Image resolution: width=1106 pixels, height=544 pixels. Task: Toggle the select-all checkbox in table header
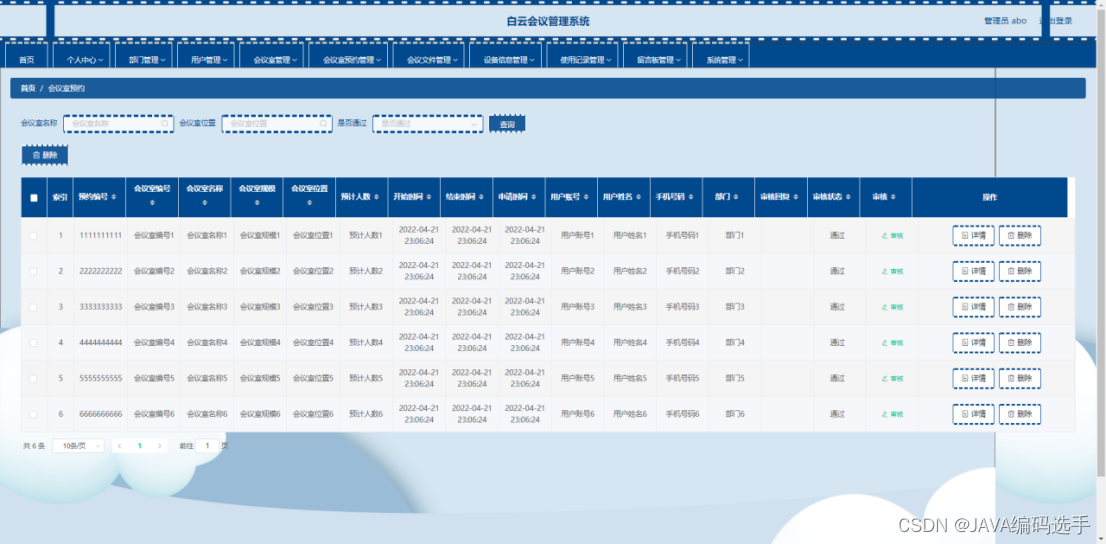34,198
